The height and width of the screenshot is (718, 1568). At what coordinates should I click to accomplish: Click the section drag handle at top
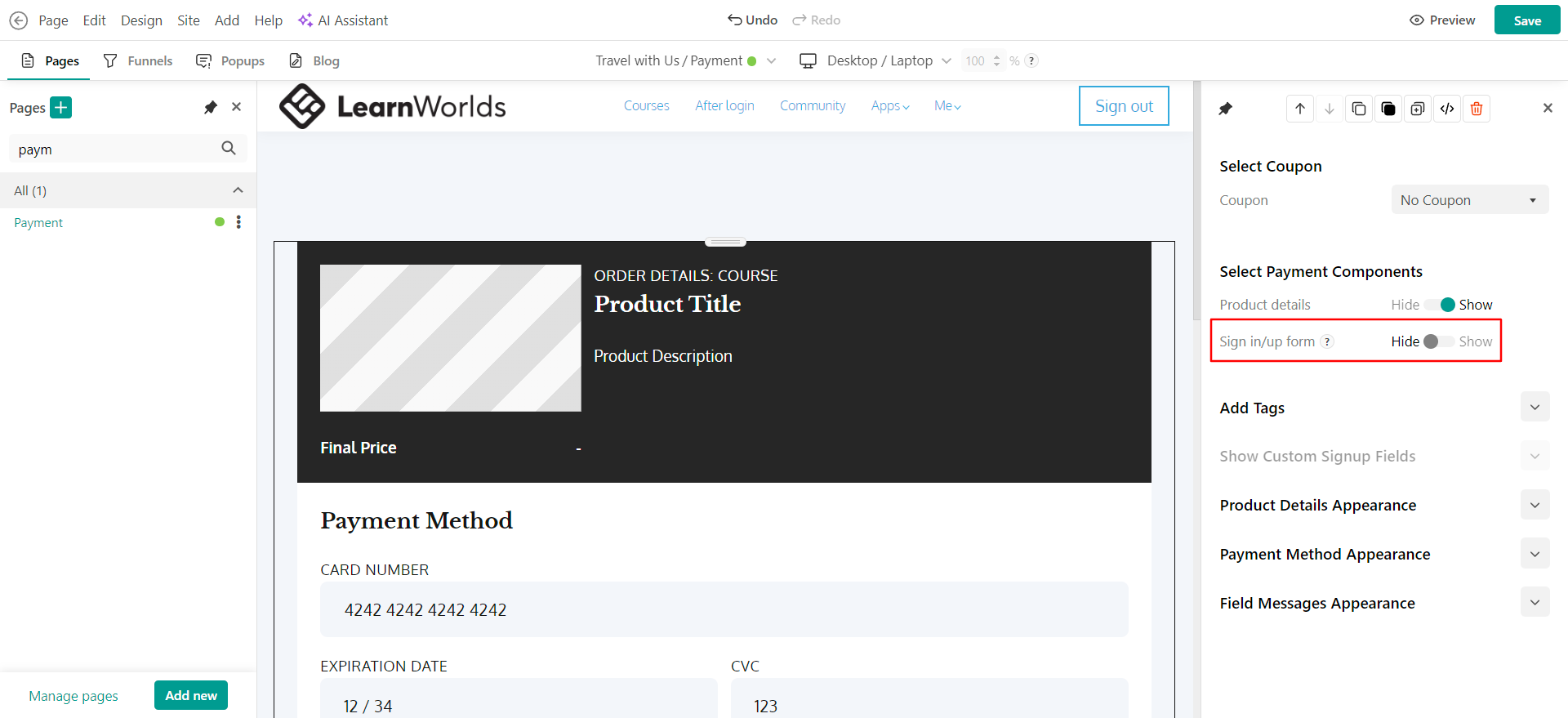[725, 242]
